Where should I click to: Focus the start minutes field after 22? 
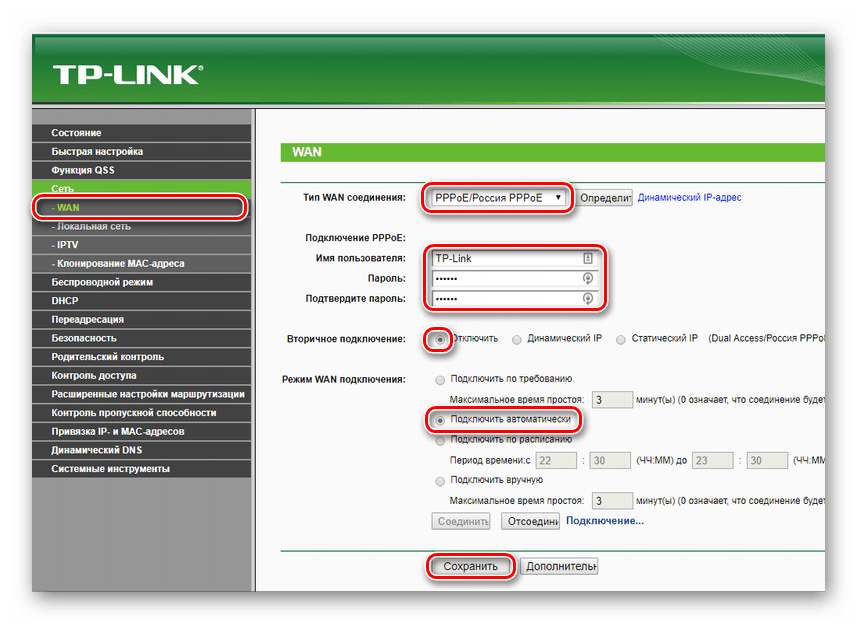(610, 461)
